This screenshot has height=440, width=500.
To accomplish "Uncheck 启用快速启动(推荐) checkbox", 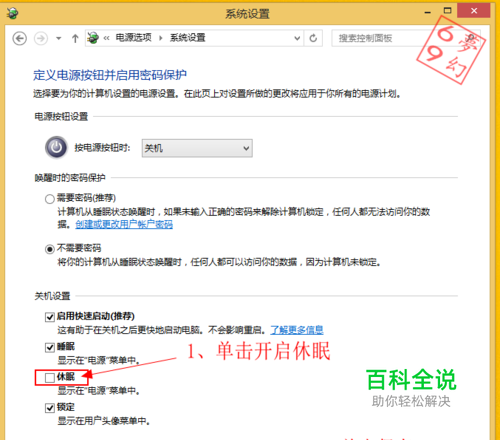I will pyautogui.click(x=50, y=317).
